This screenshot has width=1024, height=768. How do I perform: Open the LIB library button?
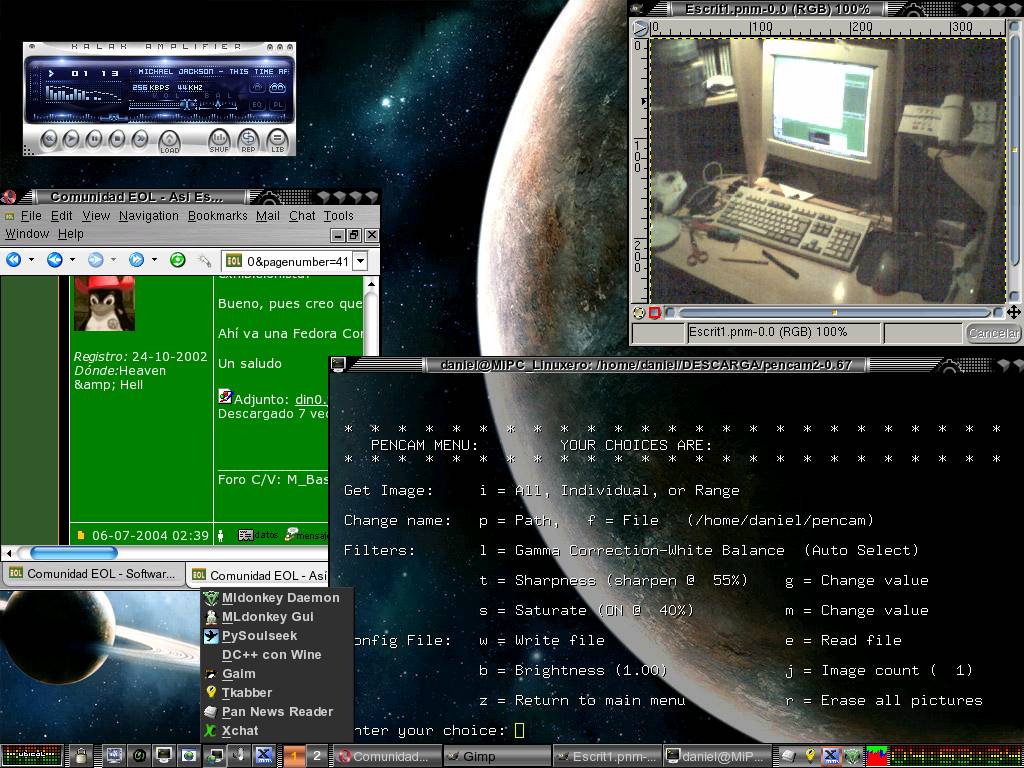[277, 141]
